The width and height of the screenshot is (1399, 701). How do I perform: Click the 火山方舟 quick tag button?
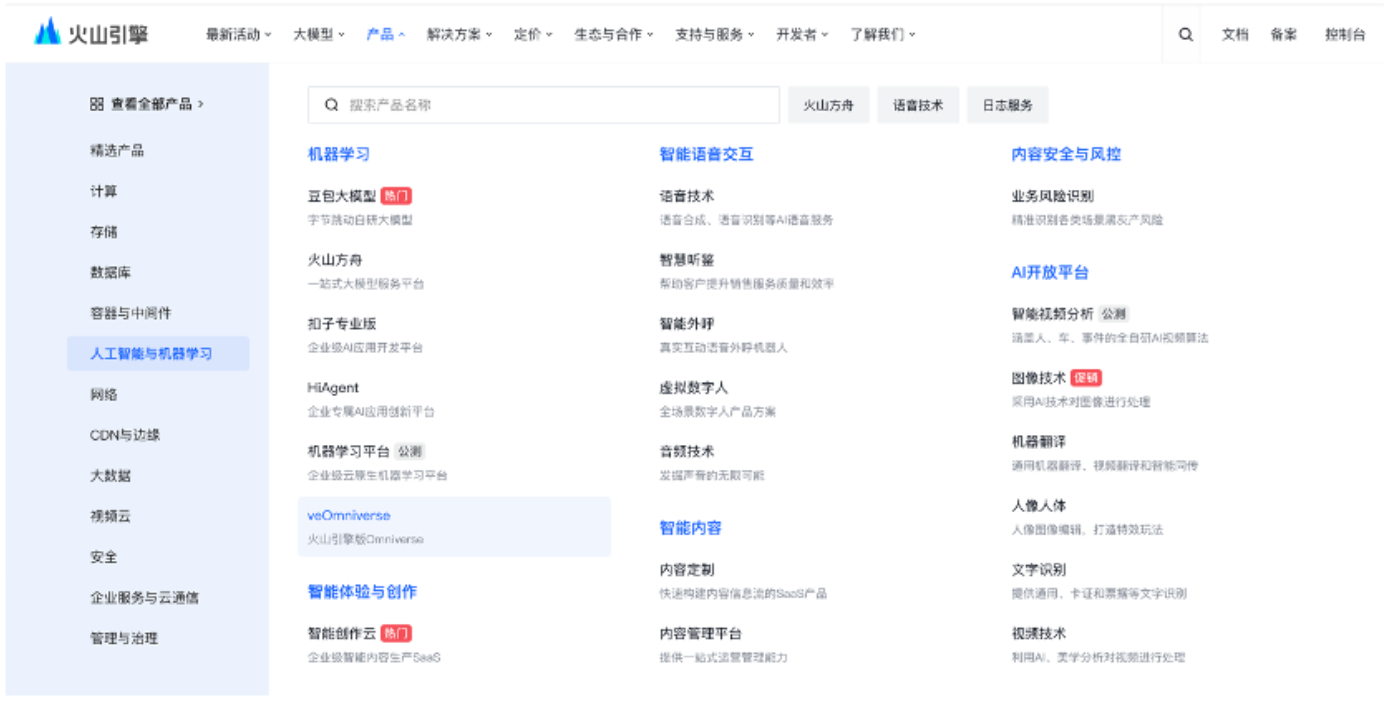coord(828,105)
